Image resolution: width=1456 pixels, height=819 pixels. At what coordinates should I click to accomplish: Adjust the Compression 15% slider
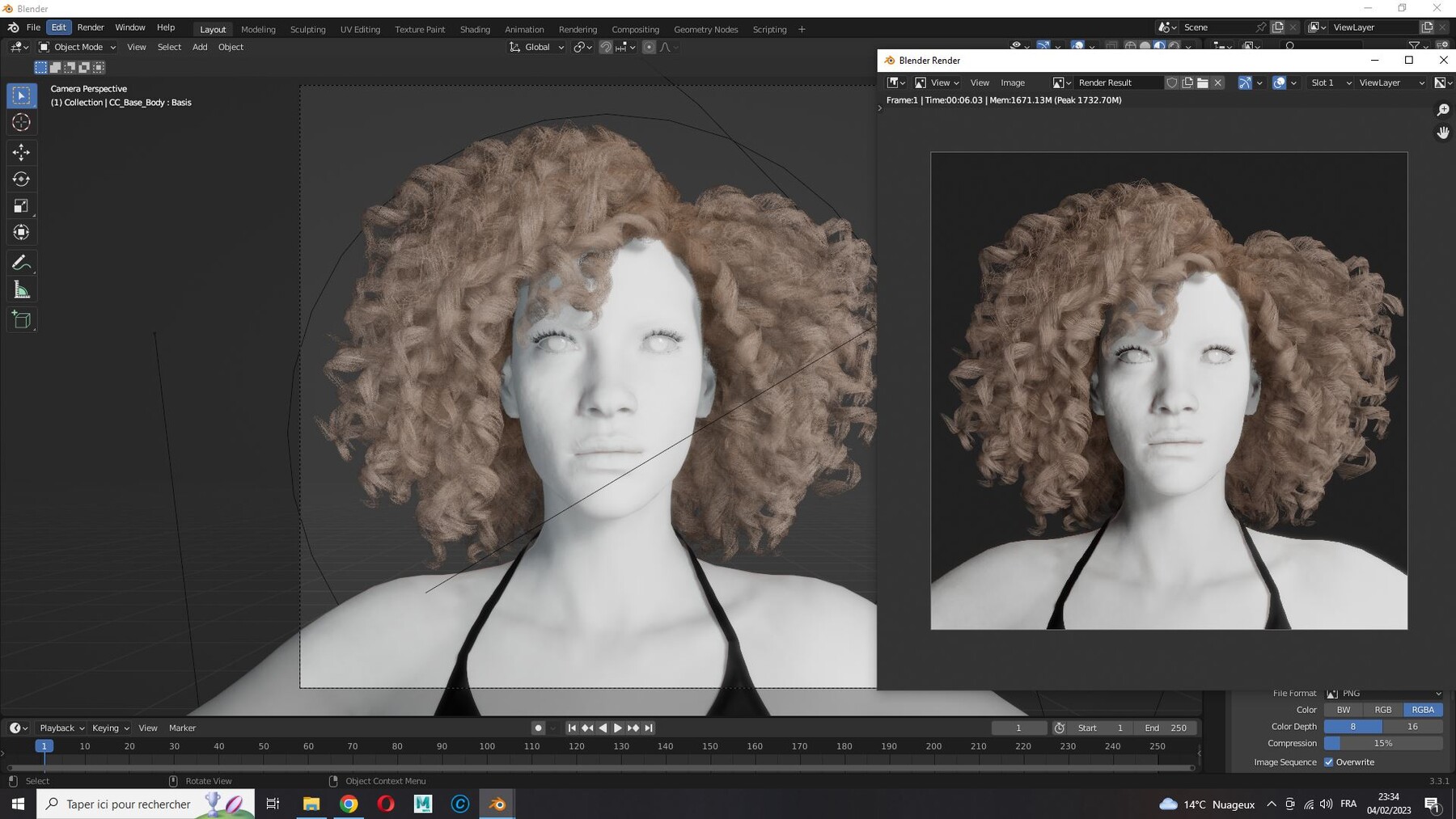pyautogui.click(x=1383, y=744)
